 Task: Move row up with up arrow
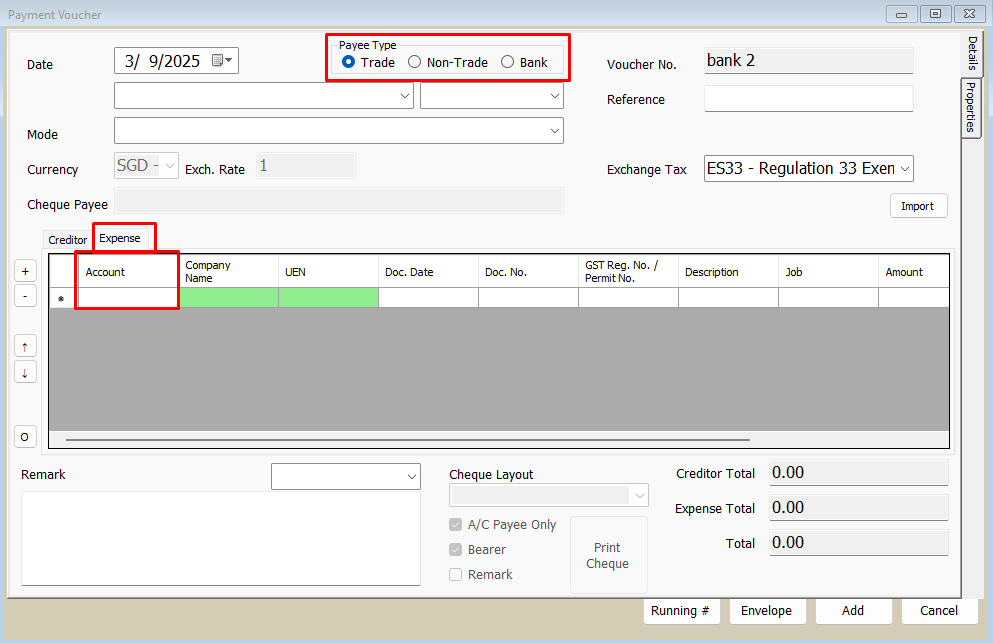pos(25,346)
